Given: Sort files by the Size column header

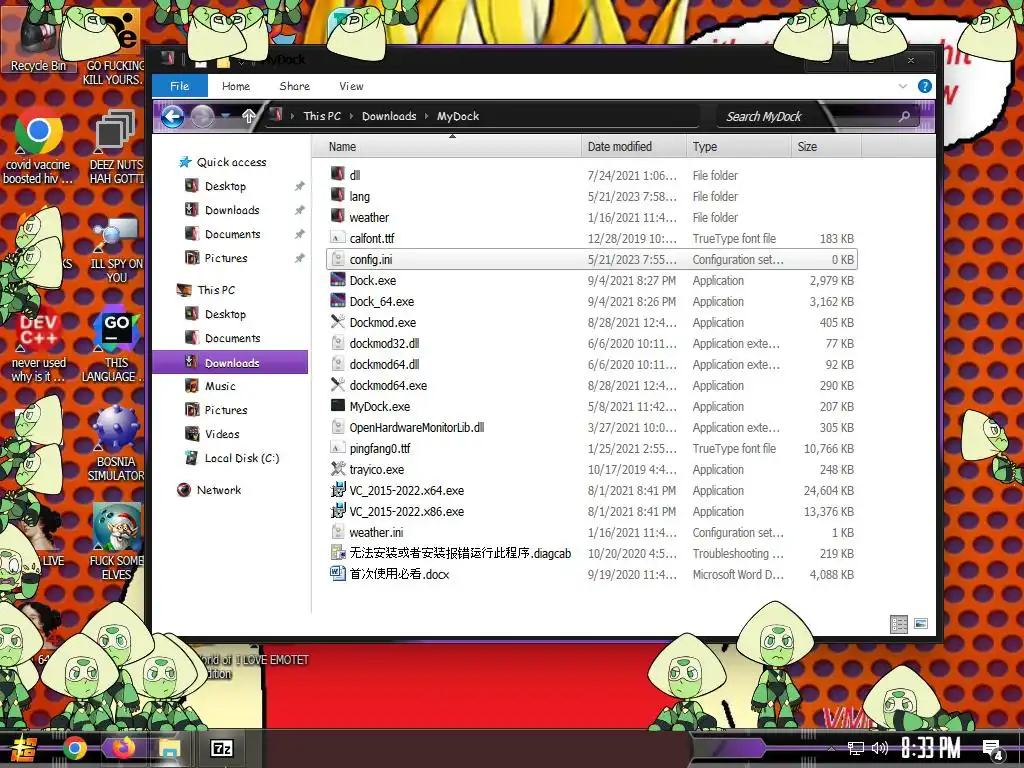Looking at the screenshot, I should (x=826, y=146).
